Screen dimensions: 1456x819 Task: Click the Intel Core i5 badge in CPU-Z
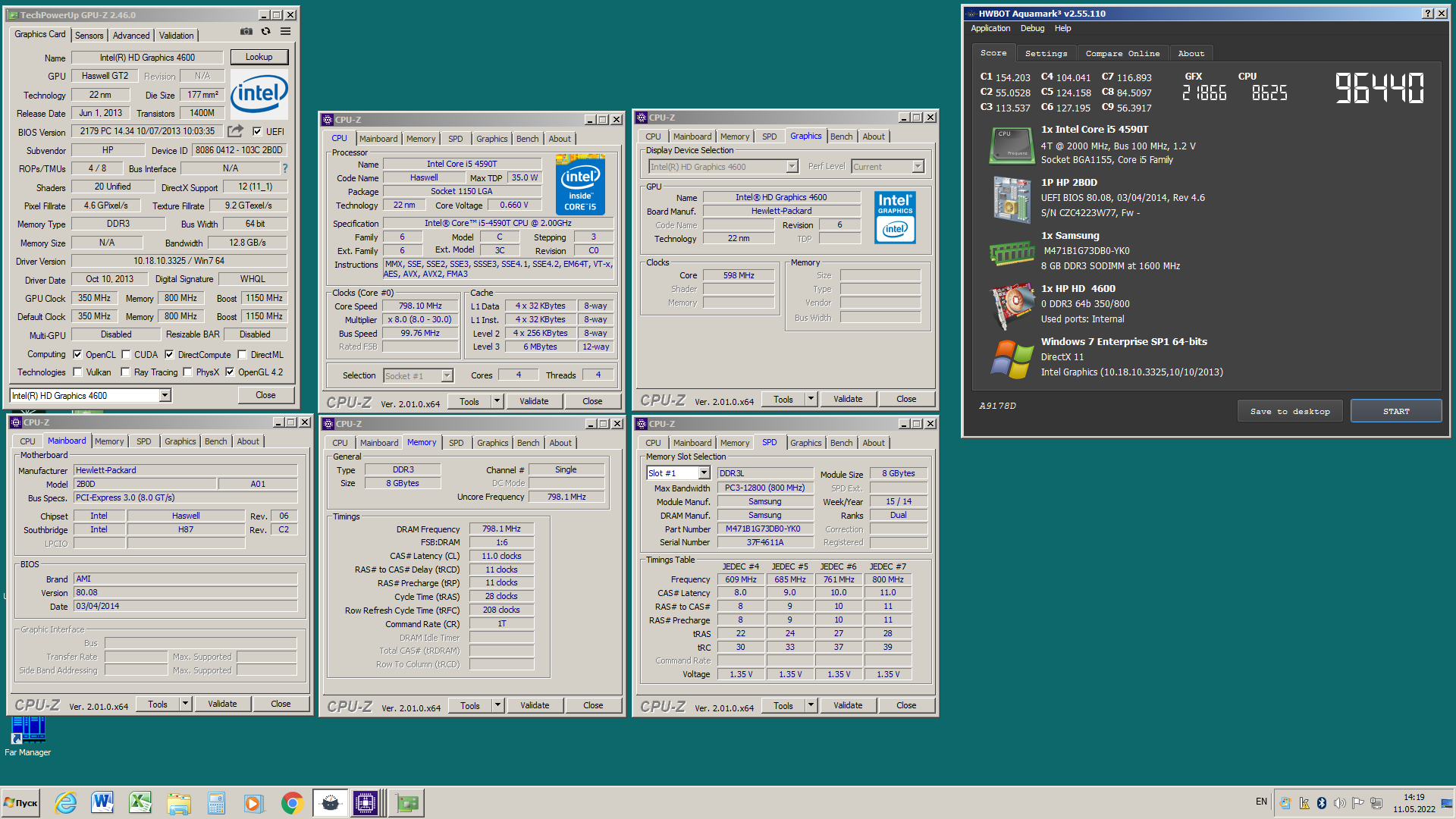point(580,184)
